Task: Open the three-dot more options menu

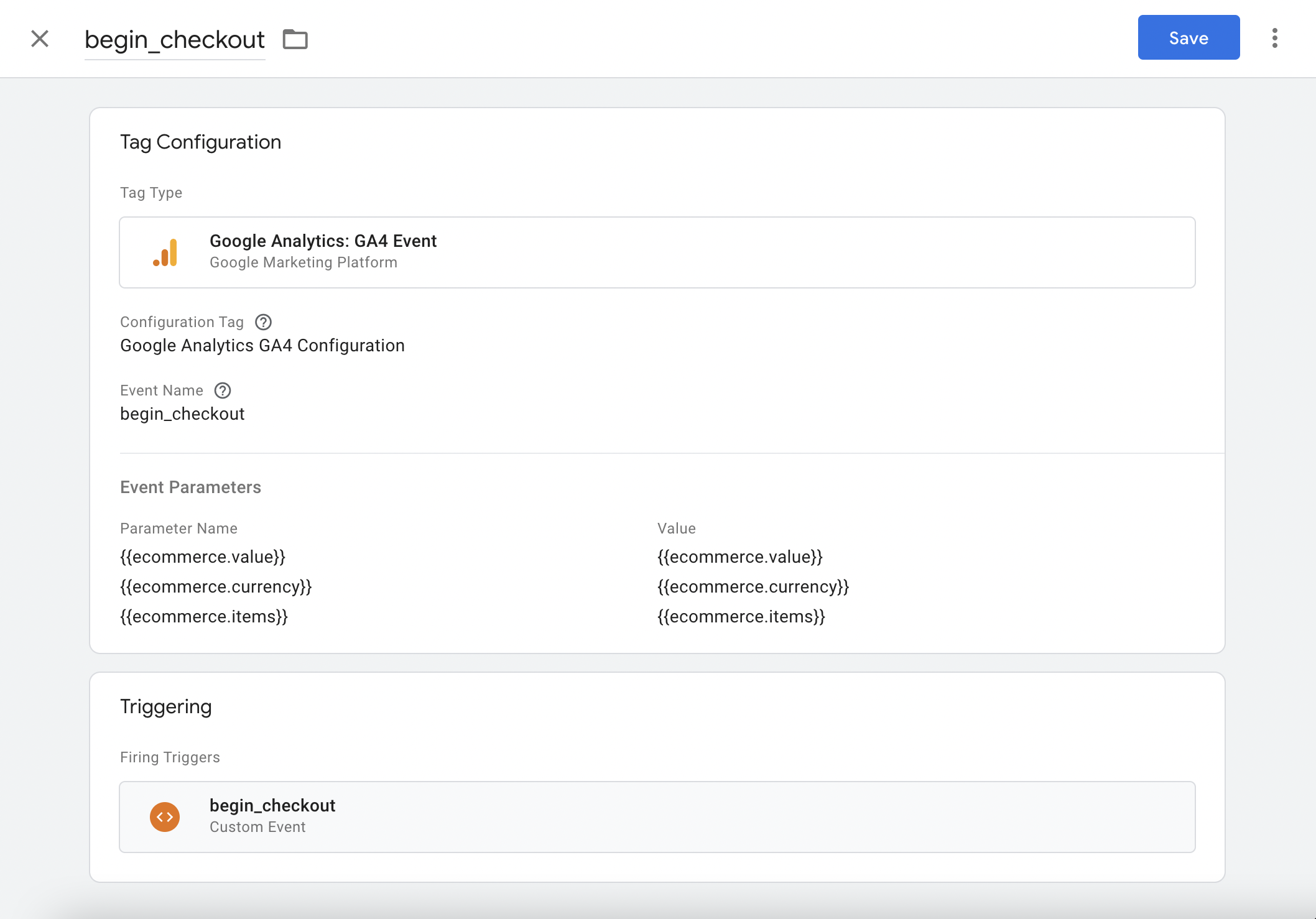Action: [1275, 38]
